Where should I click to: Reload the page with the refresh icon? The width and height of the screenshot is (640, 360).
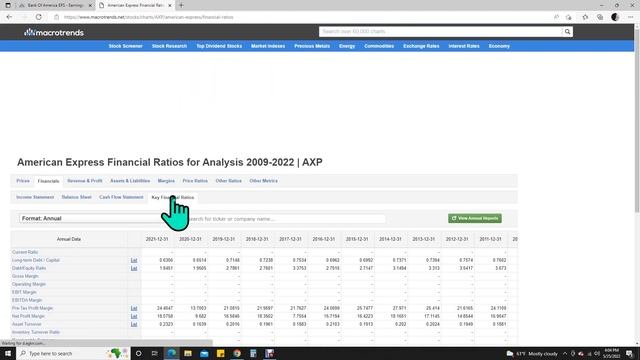[x=38, y=17]
